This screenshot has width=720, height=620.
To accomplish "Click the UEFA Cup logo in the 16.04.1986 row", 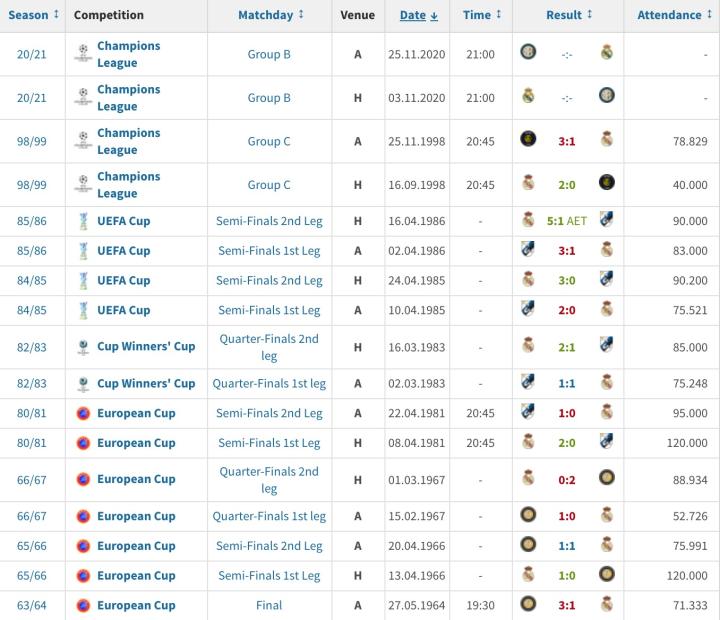I will pyautogui.click(x=83, y=221).
